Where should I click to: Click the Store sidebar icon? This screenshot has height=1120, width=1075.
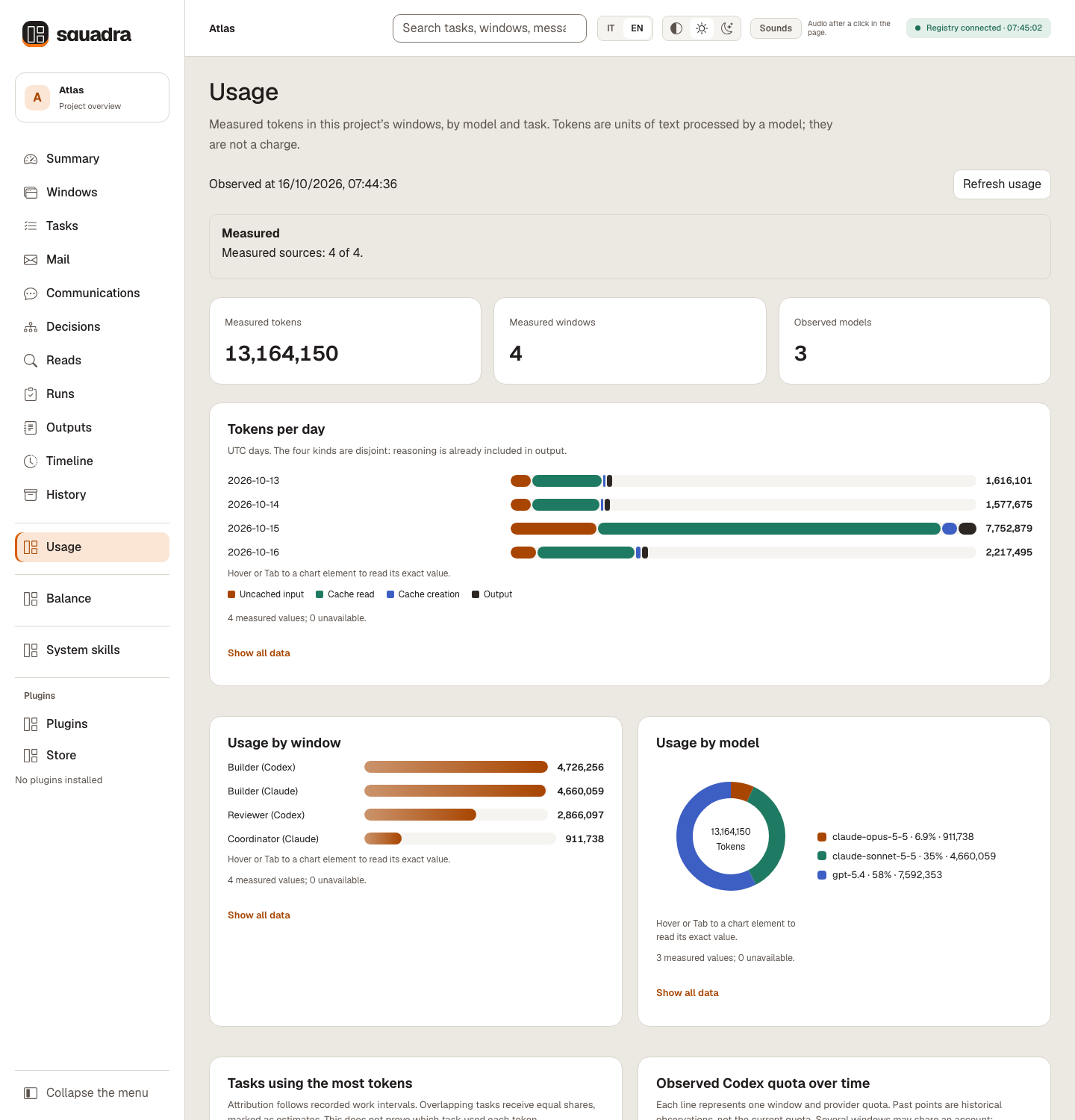pyautogui.click(x=31, y=756)
